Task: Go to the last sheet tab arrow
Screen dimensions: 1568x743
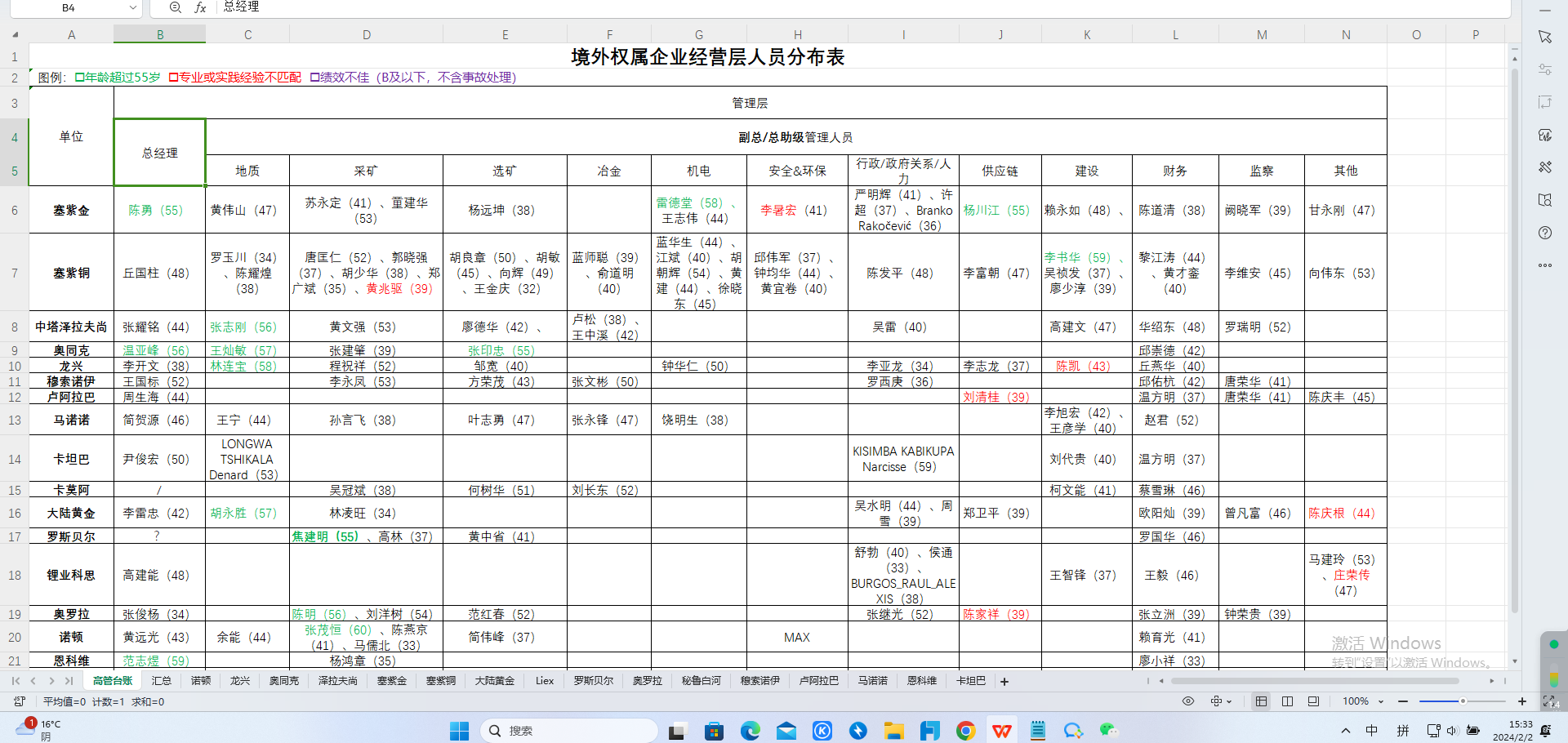Action: click(x=69, y=680)
